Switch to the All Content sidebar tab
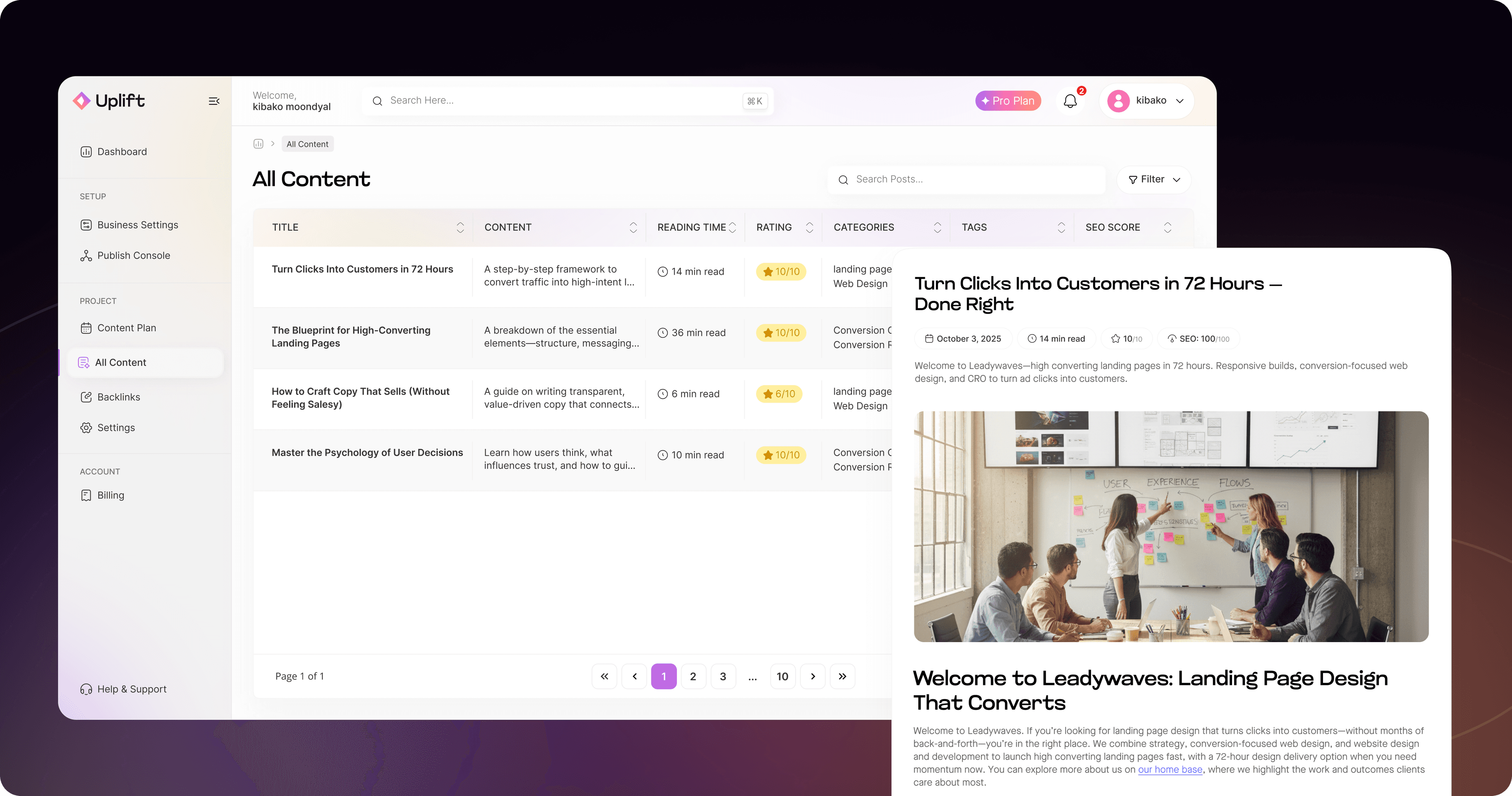The image size is (1512, 796). (x=120, y=362)
